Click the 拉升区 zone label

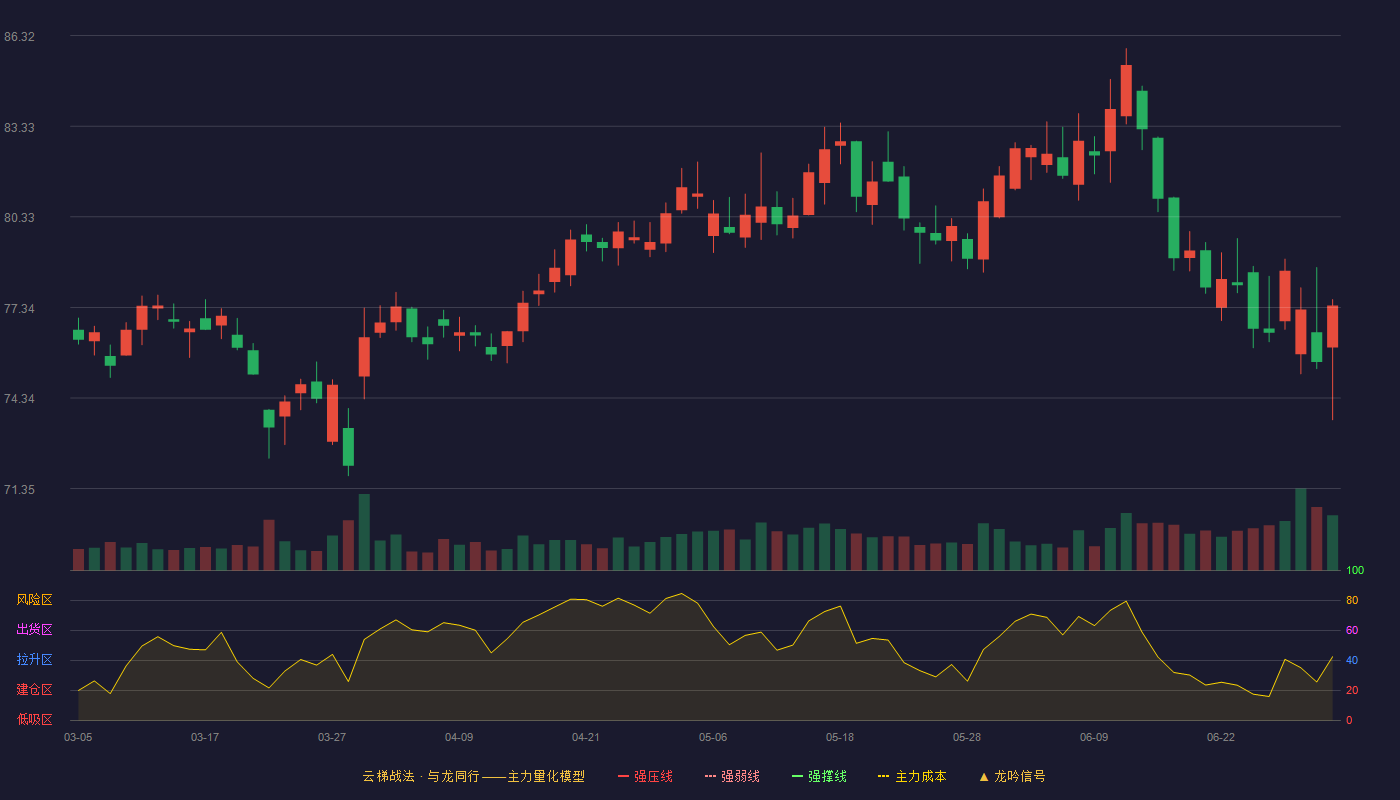pyautogui.click(x=34, y=660)
